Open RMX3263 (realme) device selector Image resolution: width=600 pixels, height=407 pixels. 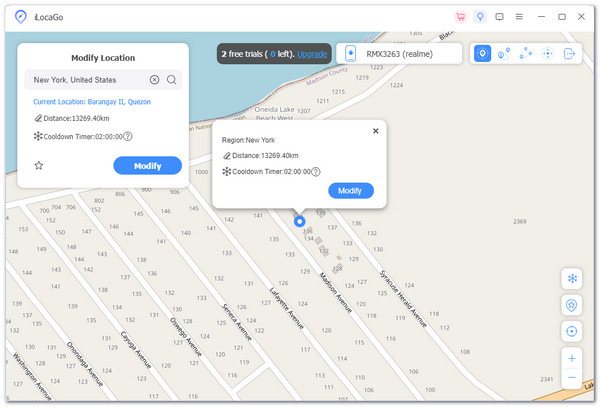pos(399,54)
